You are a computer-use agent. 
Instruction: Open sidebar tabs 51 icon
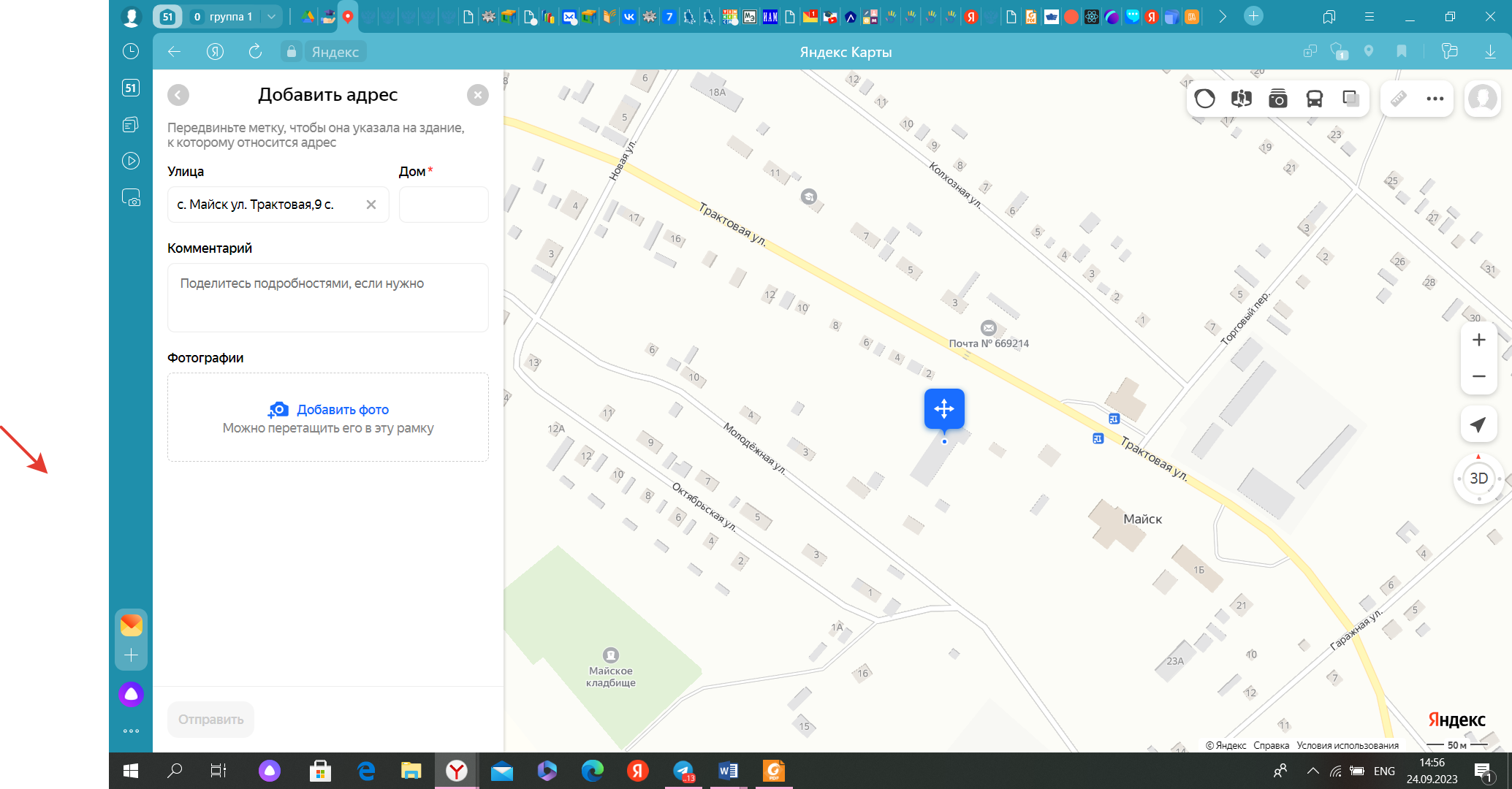pos(131,88)
